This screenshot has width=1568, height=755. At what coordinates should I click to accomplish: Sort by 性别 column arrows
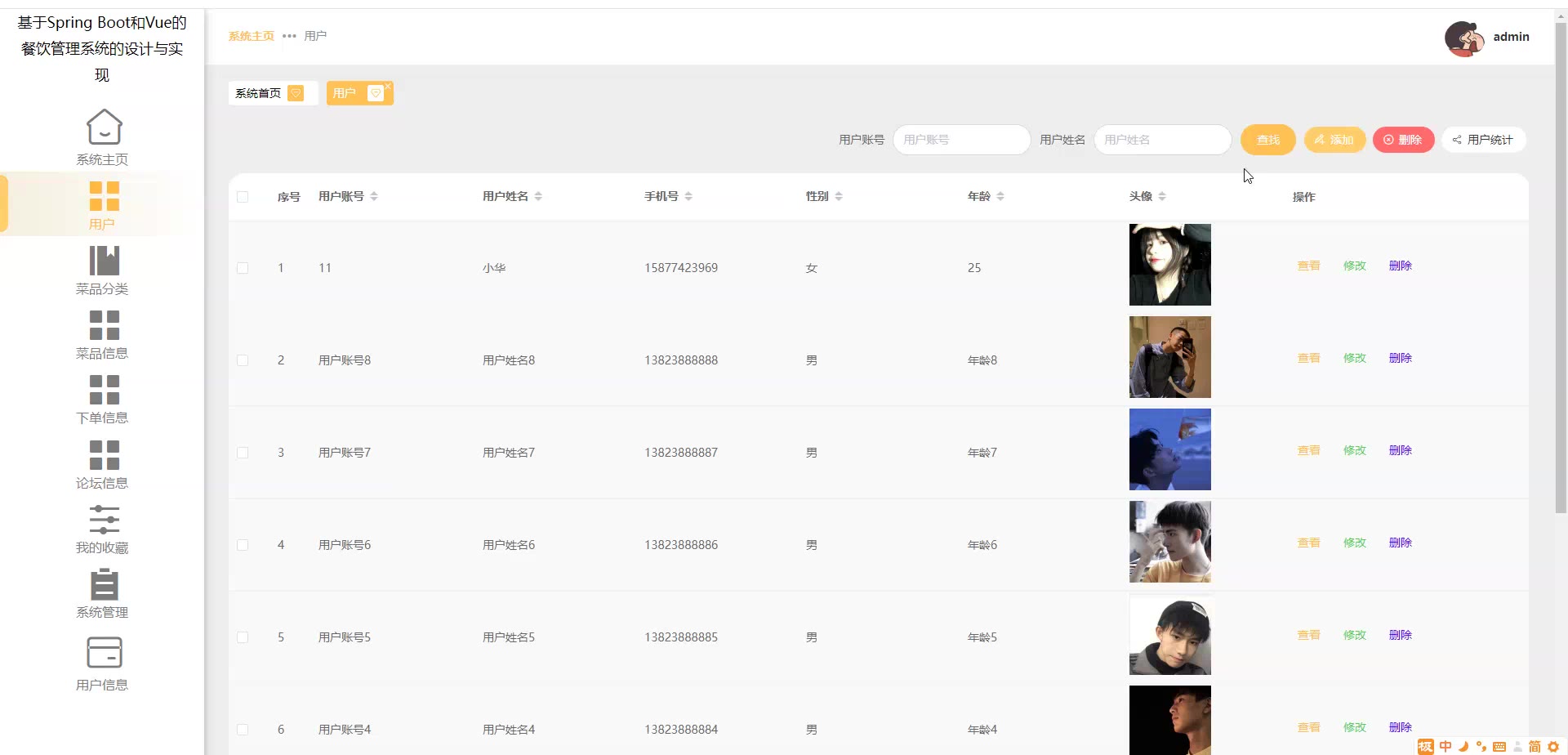pos(839,196)
